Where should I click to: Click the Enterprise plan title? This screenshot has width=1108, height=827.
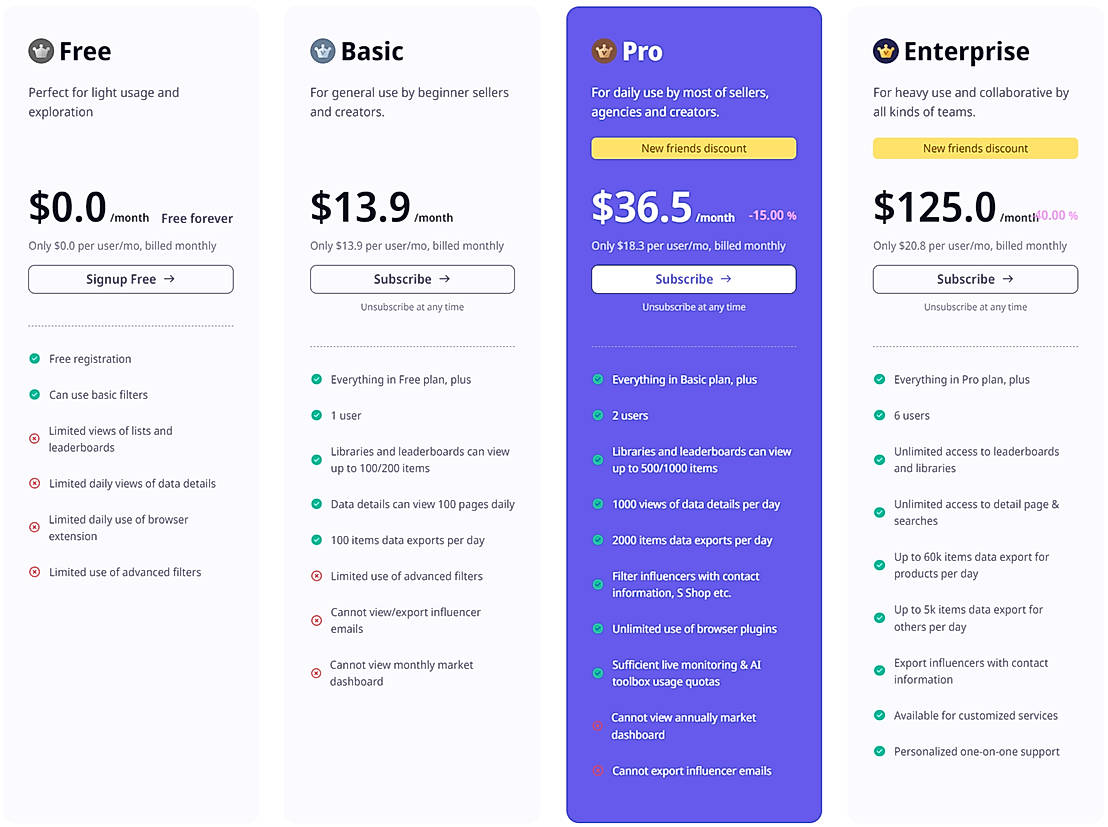[x=966, y=51]
